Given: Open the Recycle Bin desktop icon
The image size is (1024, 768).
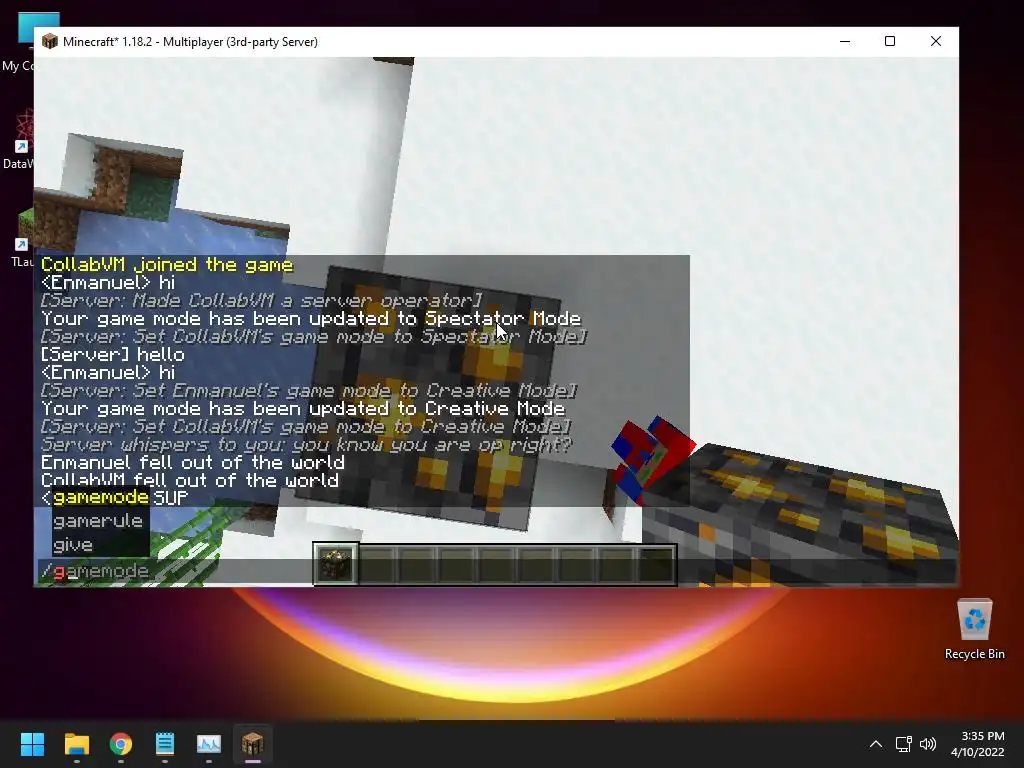Looking at the screenshot, I should coord(974,630).
